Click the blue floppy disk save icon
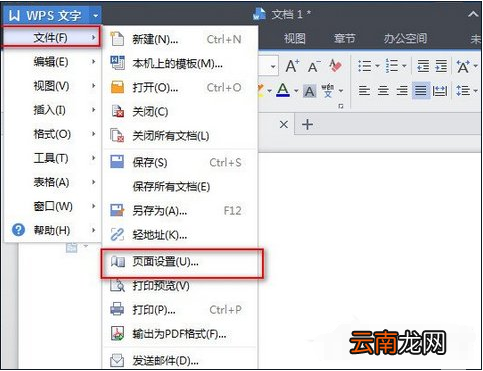Screen dimensions: 483x371 pyautogui.click(x=117, y=162)
